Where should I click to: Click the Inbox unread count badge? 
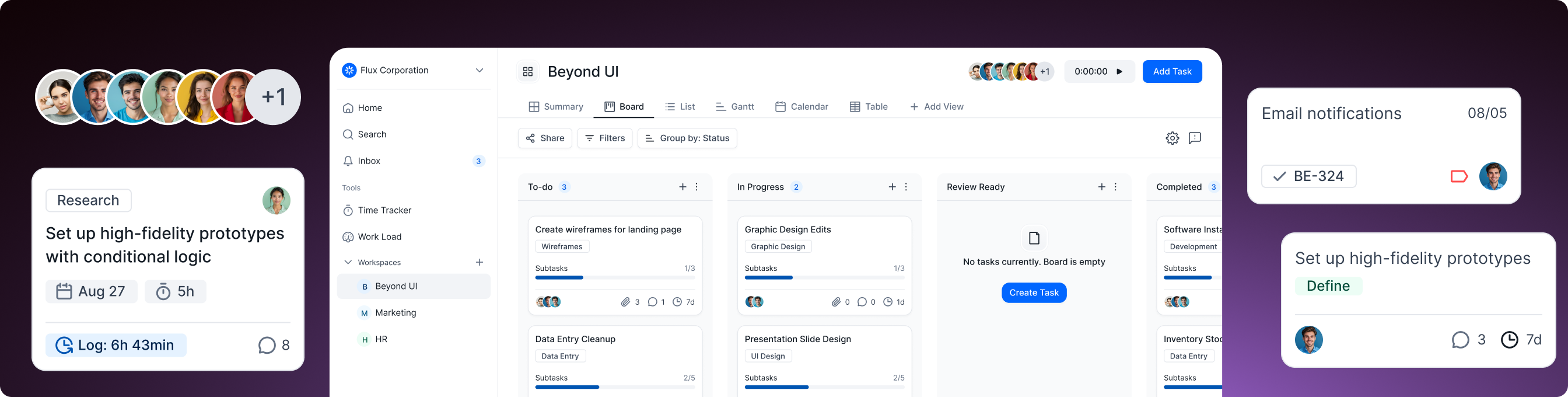(478, 161)
